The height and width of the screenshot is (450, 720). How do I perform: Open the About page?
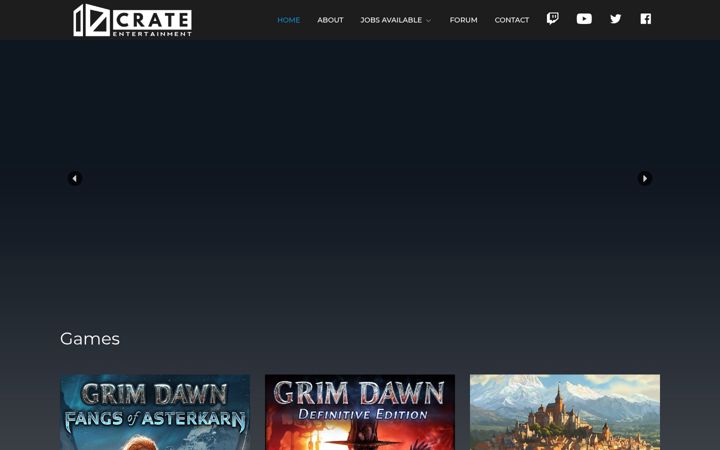point(330,20)
